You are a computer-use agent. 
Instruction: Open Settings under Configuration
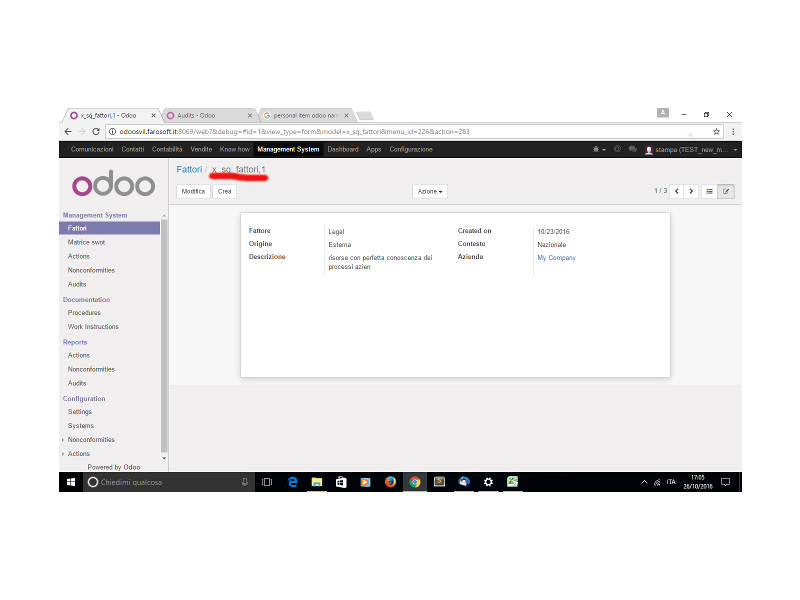80,412
